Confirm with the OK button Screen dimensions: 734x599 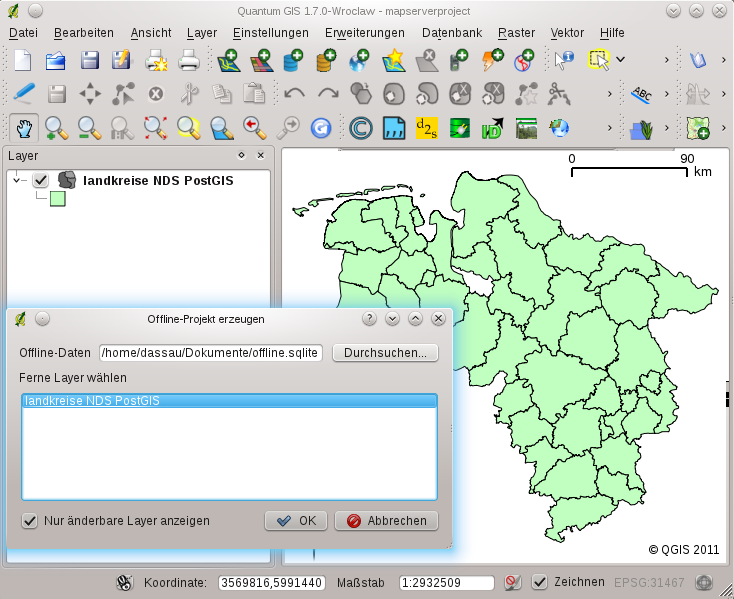pyautogui.click(x=296, y=520)
